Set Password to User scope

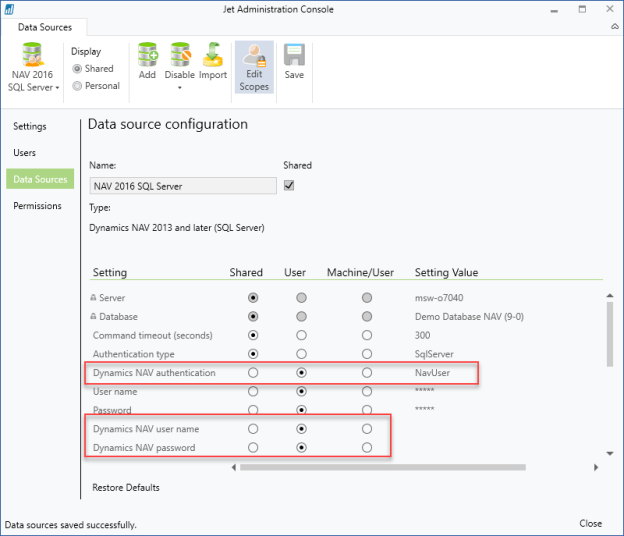tap(301, 410)
